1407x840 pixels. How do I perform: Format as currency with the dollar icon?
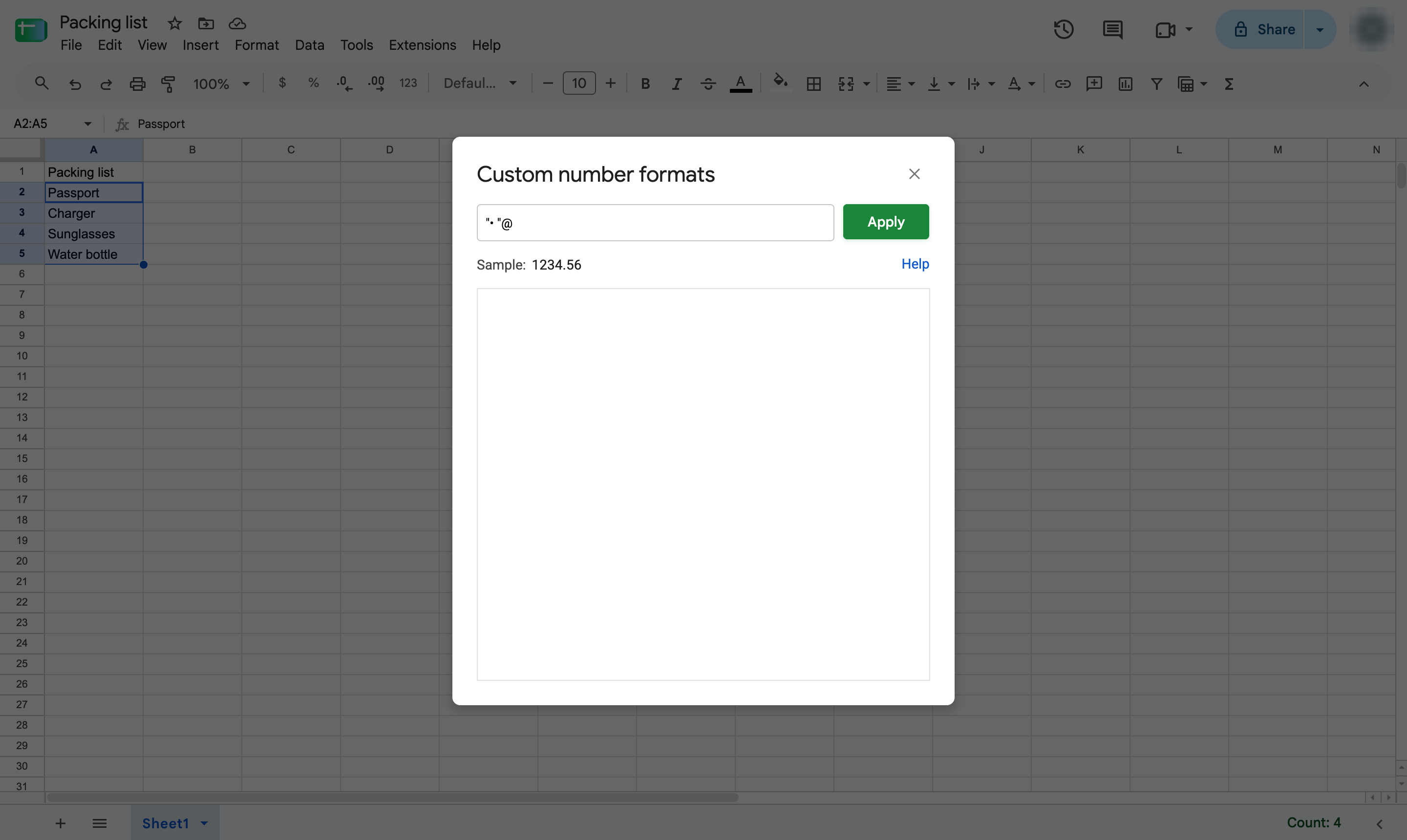click(282, 83)
